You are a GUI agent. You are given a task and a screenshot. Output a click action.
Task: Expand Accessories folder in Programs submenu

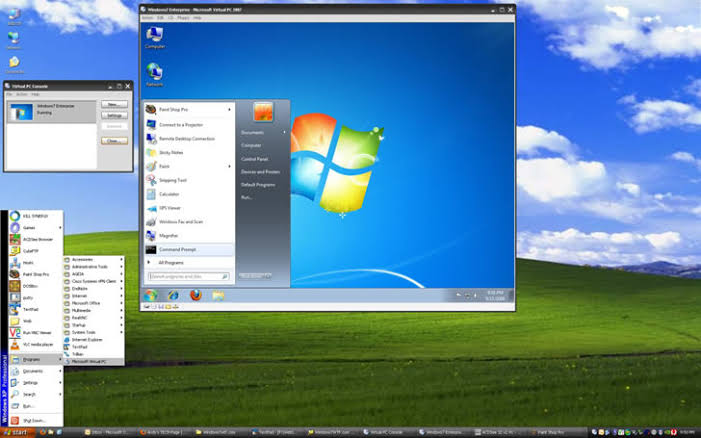[x=93, y=260]
